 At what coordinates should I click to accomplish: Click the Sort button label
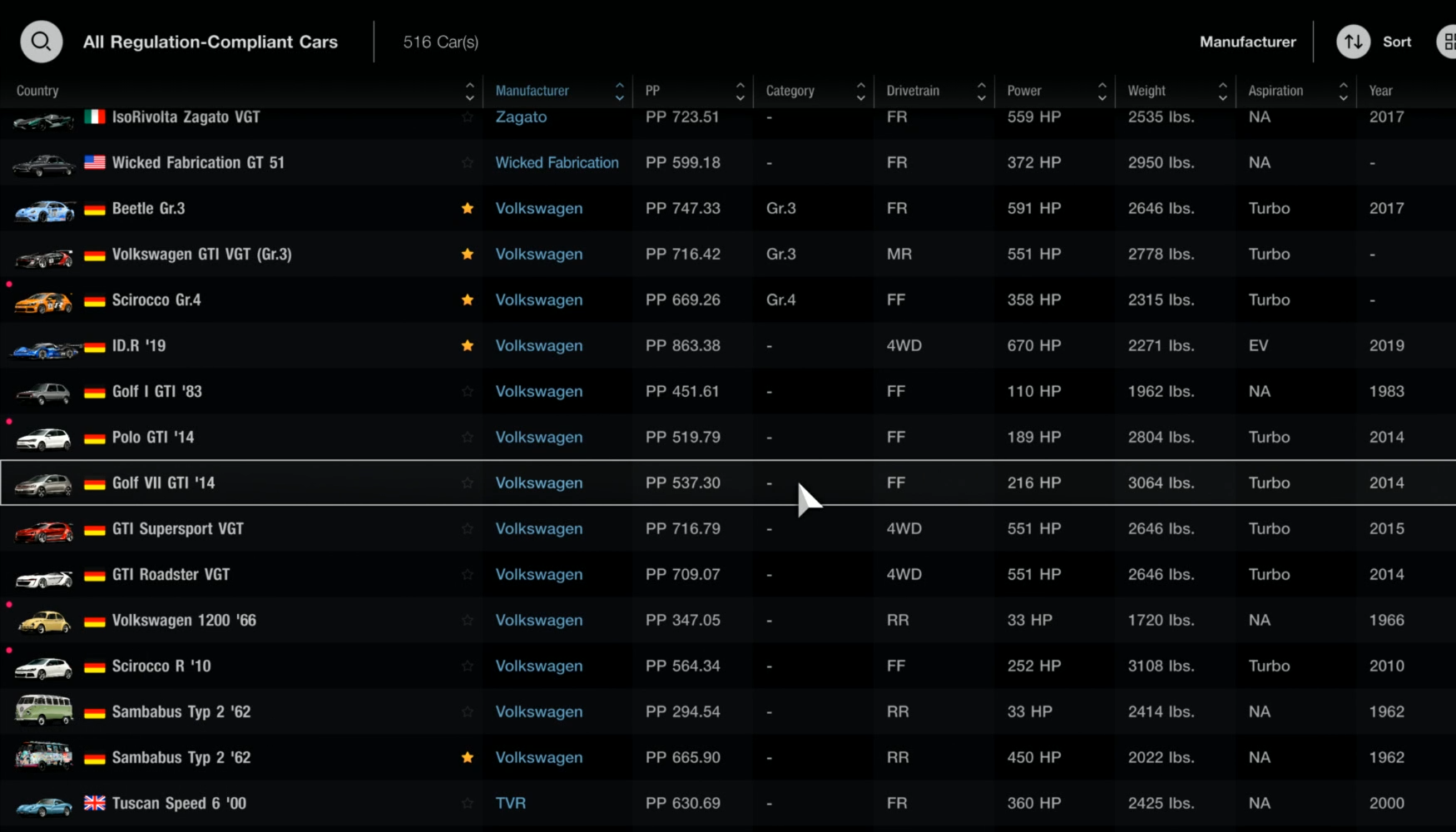click(1397, 42)
